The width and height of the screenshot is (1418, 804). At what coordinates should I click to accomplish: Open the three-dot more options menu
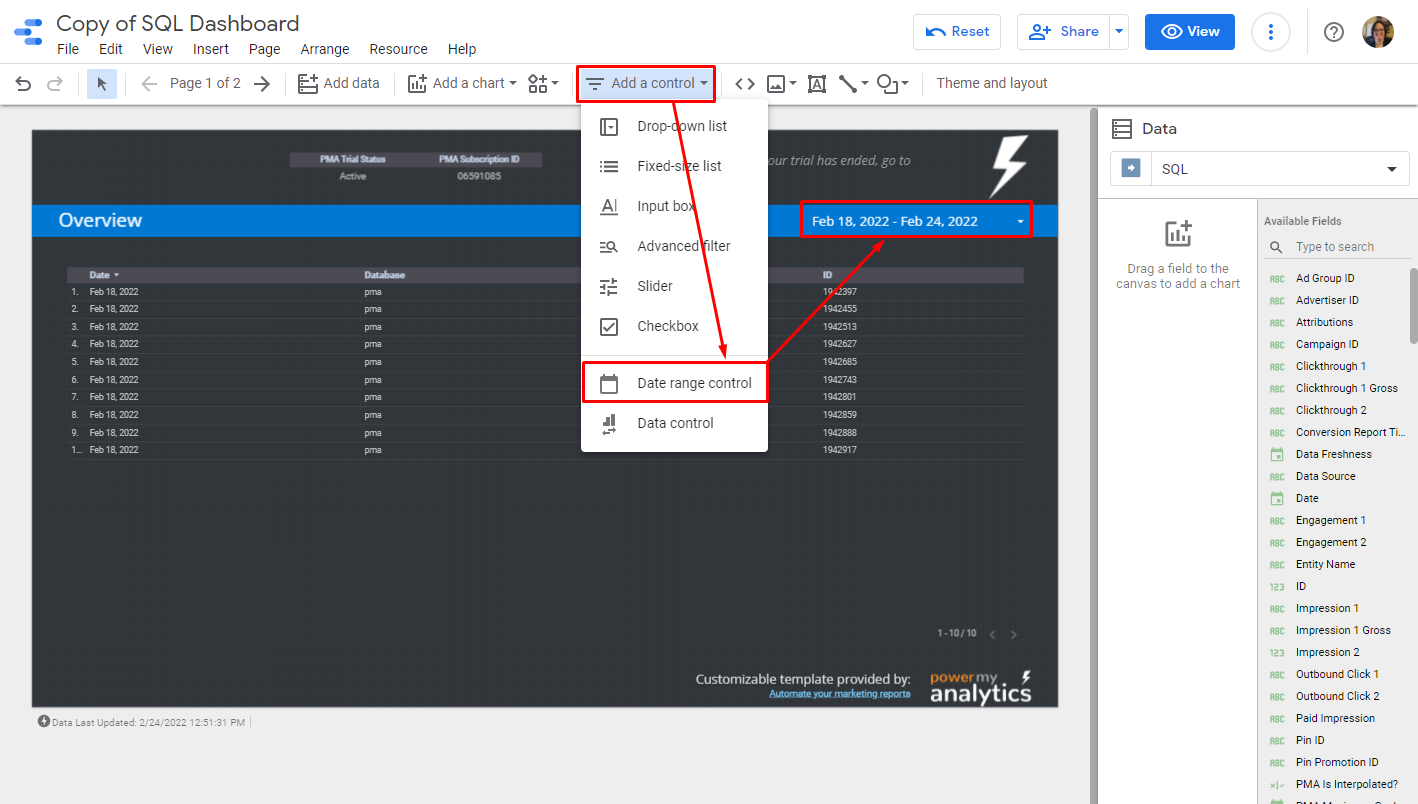(x=1271, y=32)
